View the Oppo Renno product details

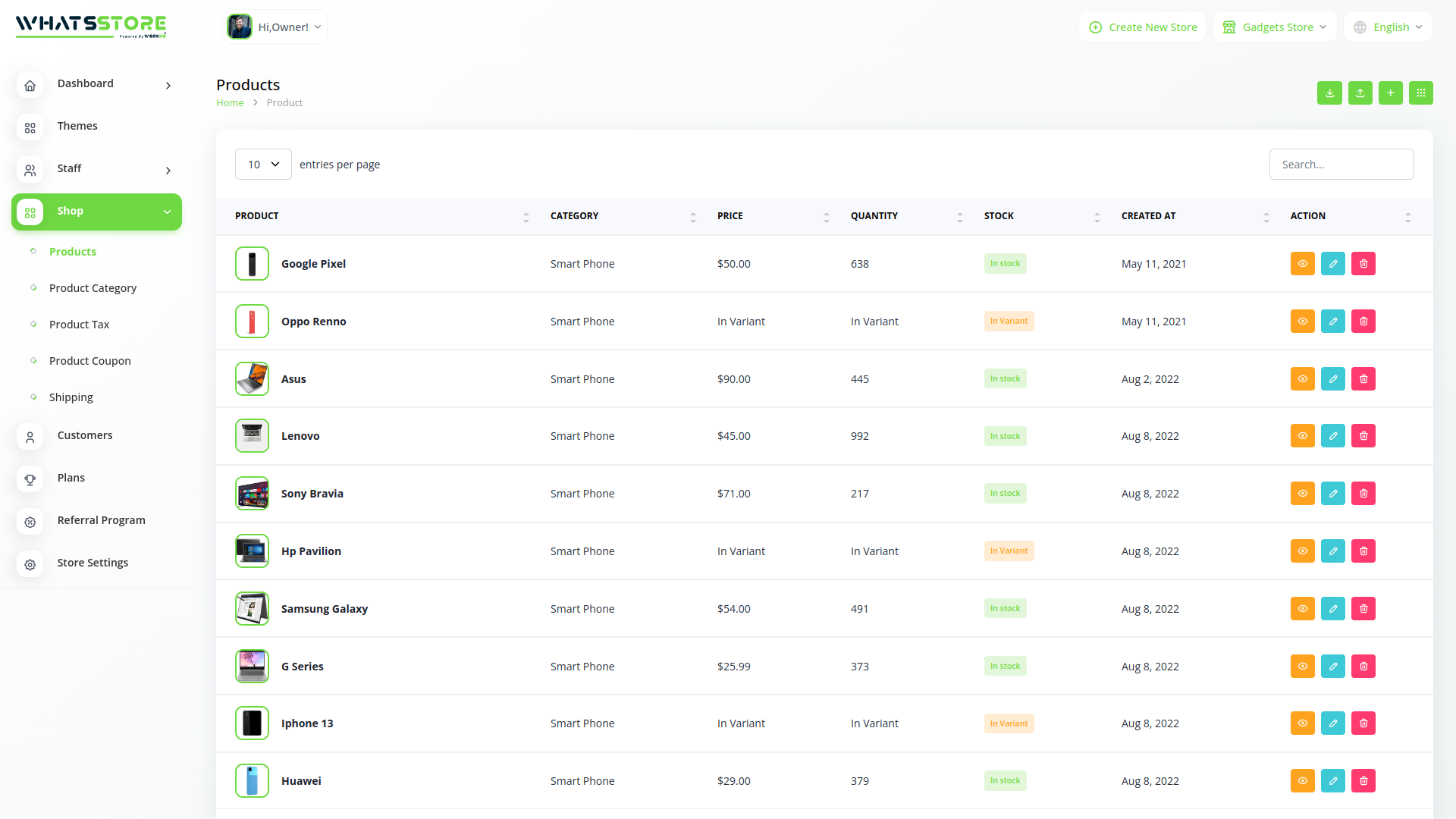tap(1302, 322)
